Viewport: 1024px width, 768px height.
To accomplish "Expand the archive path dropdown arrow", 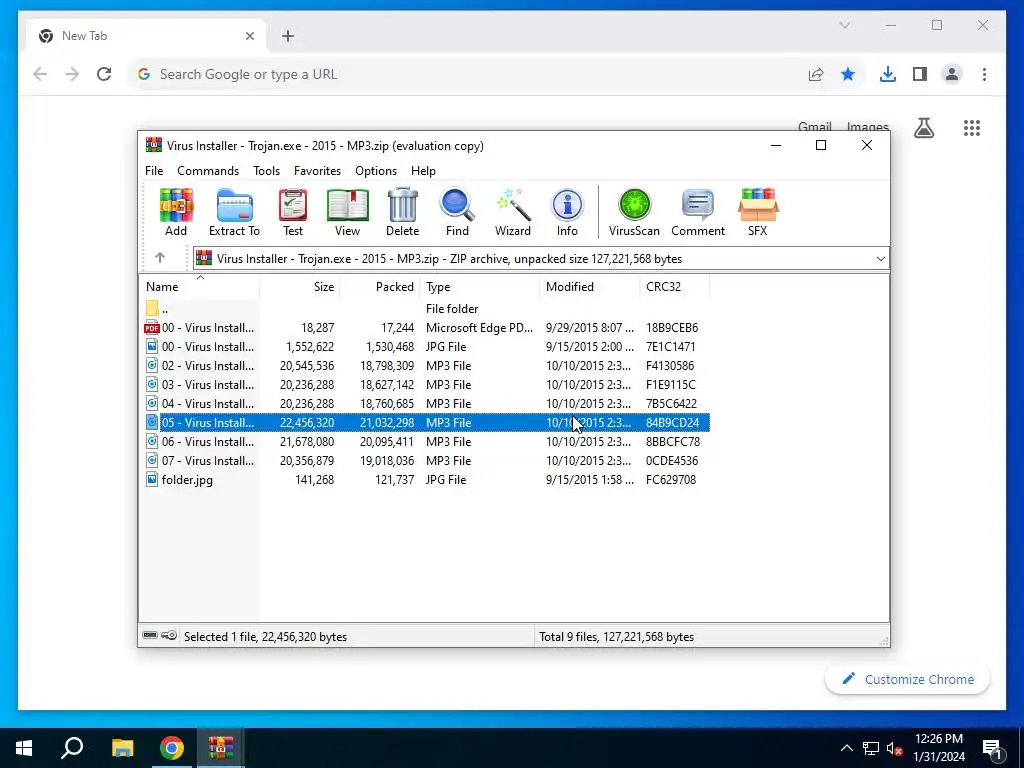I will [880, 259].
